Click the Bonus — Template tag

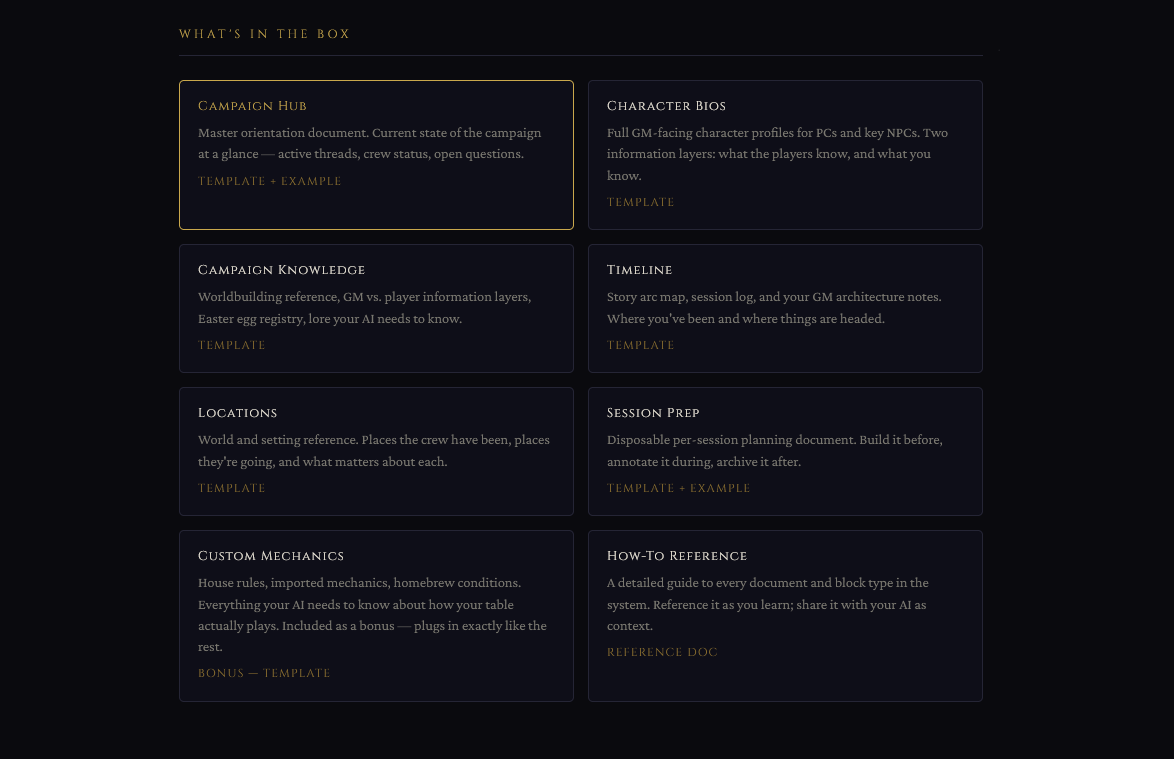pos(264,673)
